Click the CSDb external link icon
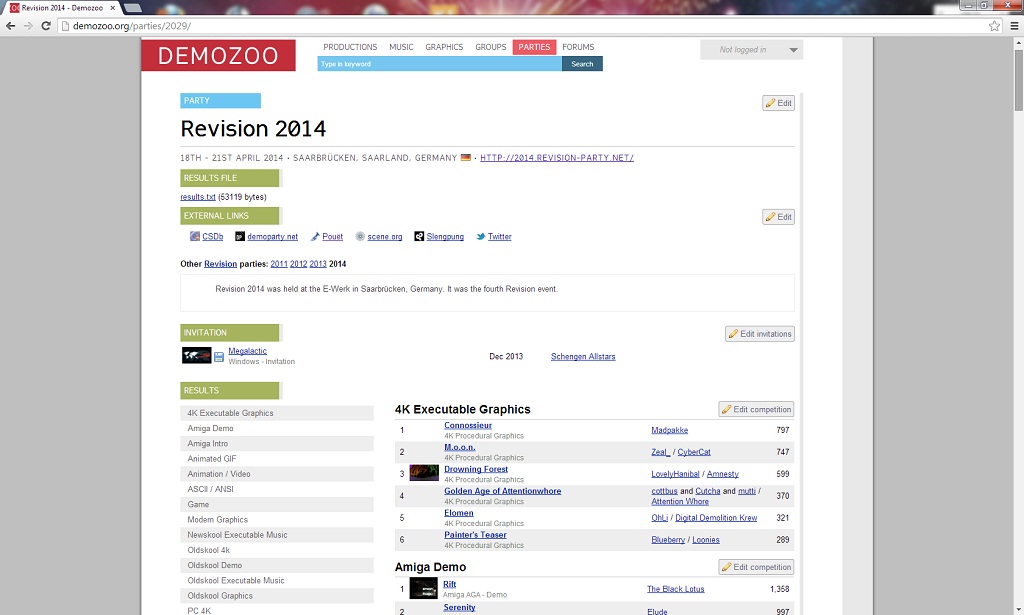 195,236
